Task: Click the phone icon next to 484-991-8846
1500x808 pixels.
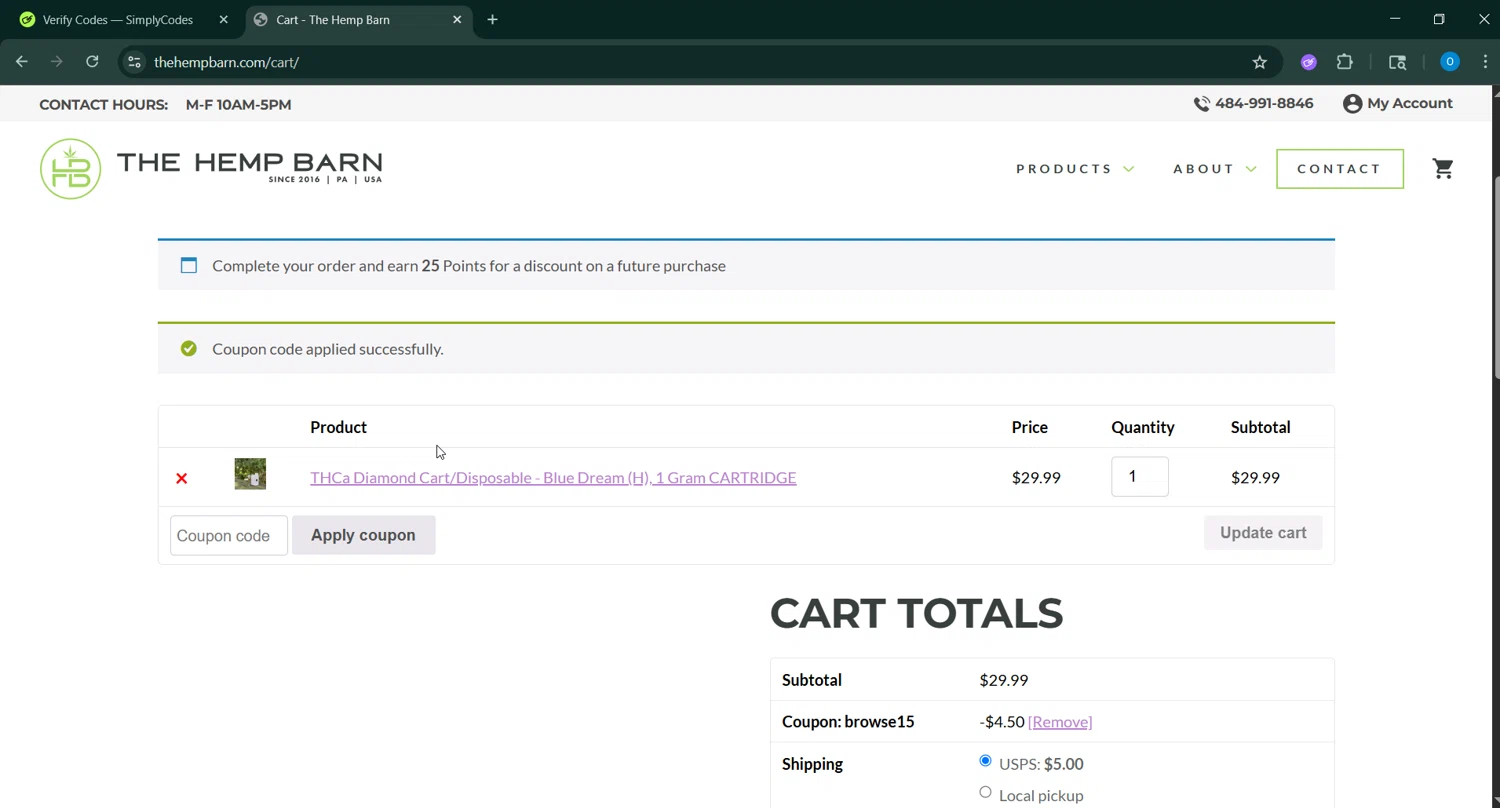Action: click(1201, 104)
